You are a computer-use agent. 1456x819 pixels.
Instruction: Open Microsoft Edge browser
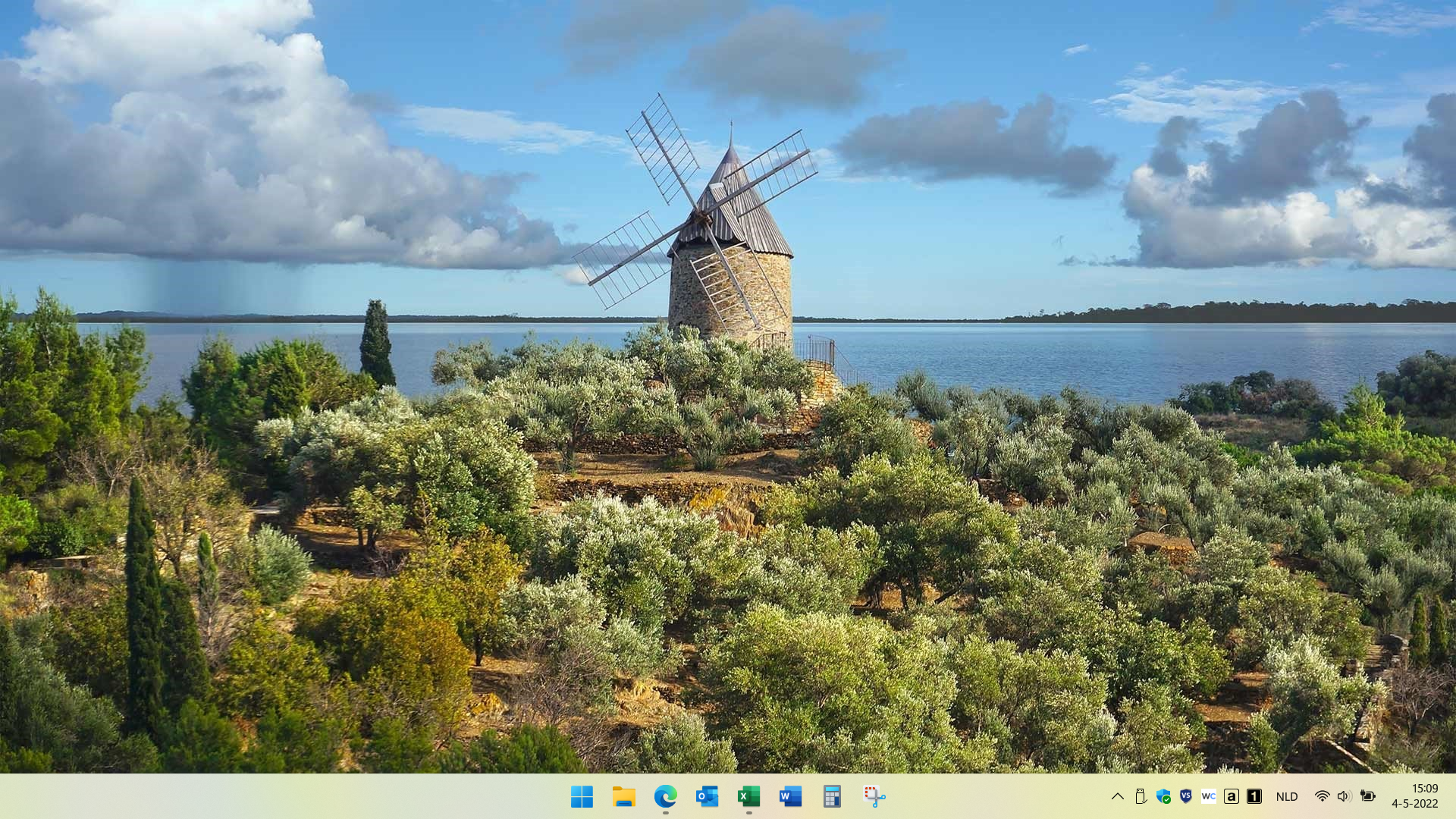[665, 796]
